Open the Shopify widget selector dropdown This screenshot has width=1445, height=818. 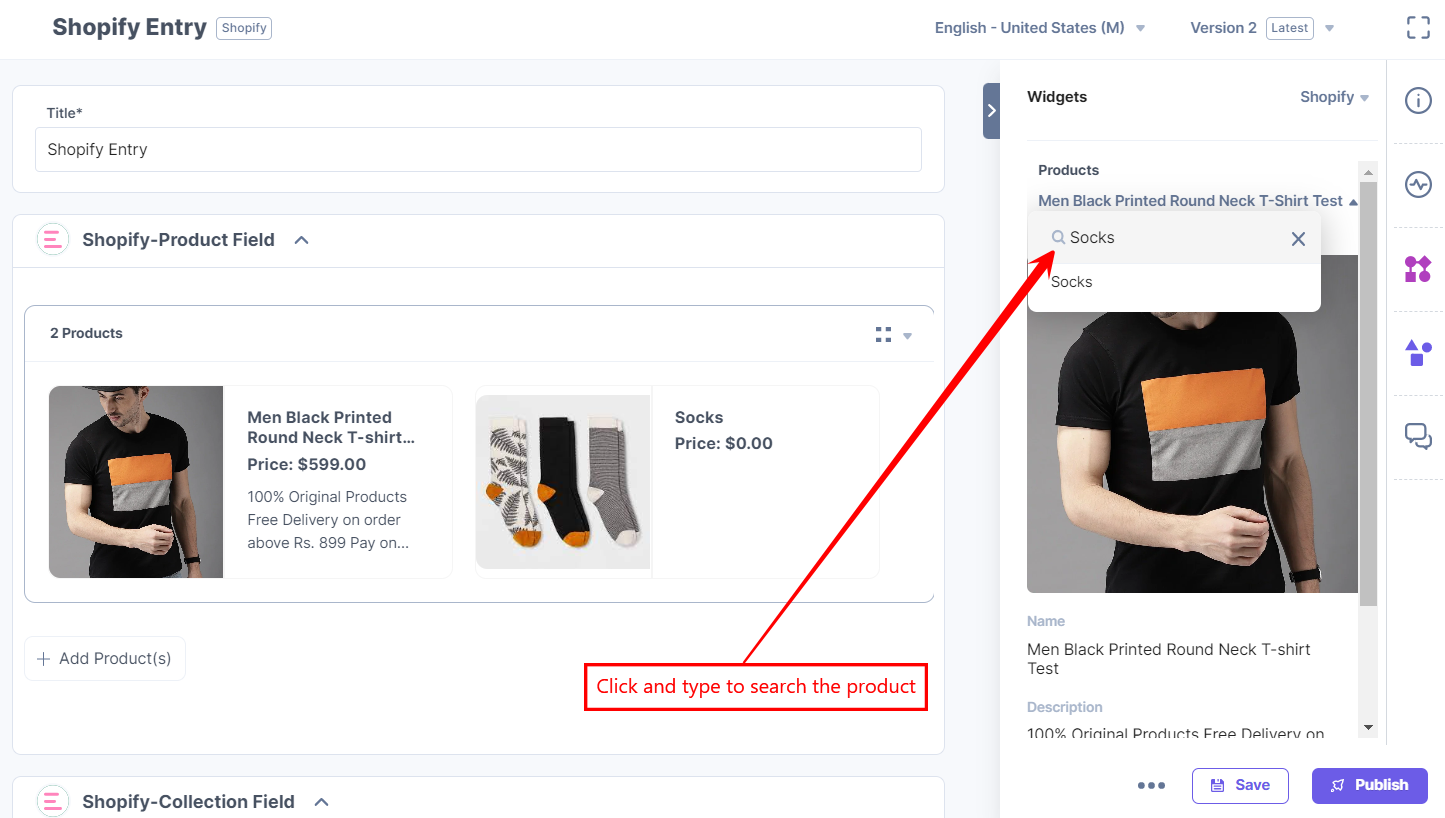(x=1334, y=96)
